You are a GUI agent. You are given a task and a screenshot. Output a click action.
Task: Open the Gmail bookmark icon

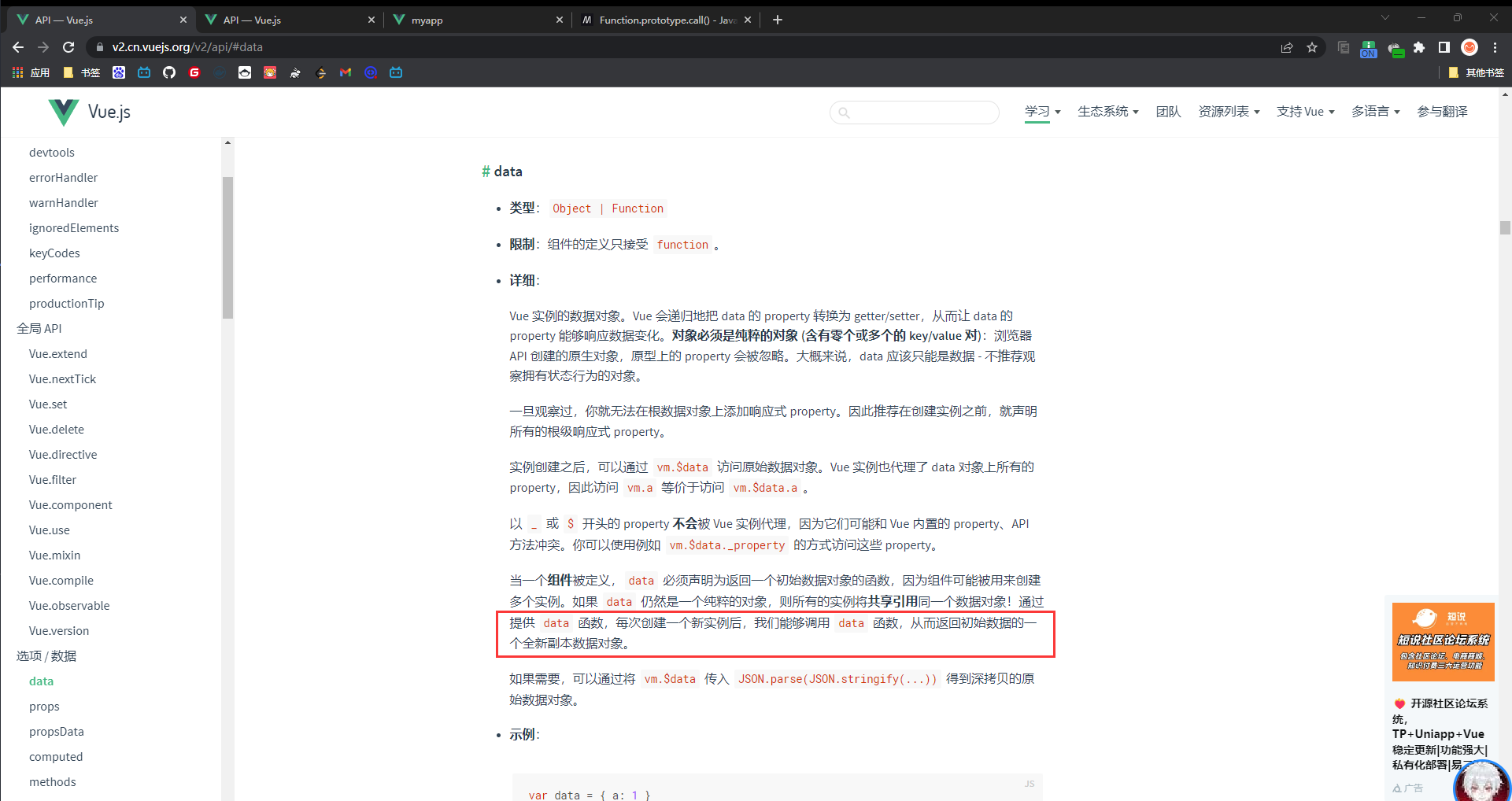coord(346,72)
